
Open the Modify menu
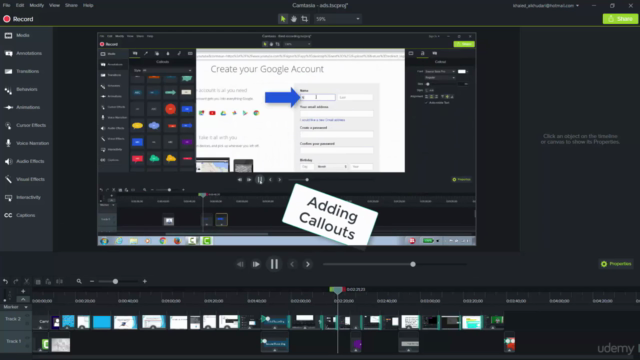(x=36, y=5)
